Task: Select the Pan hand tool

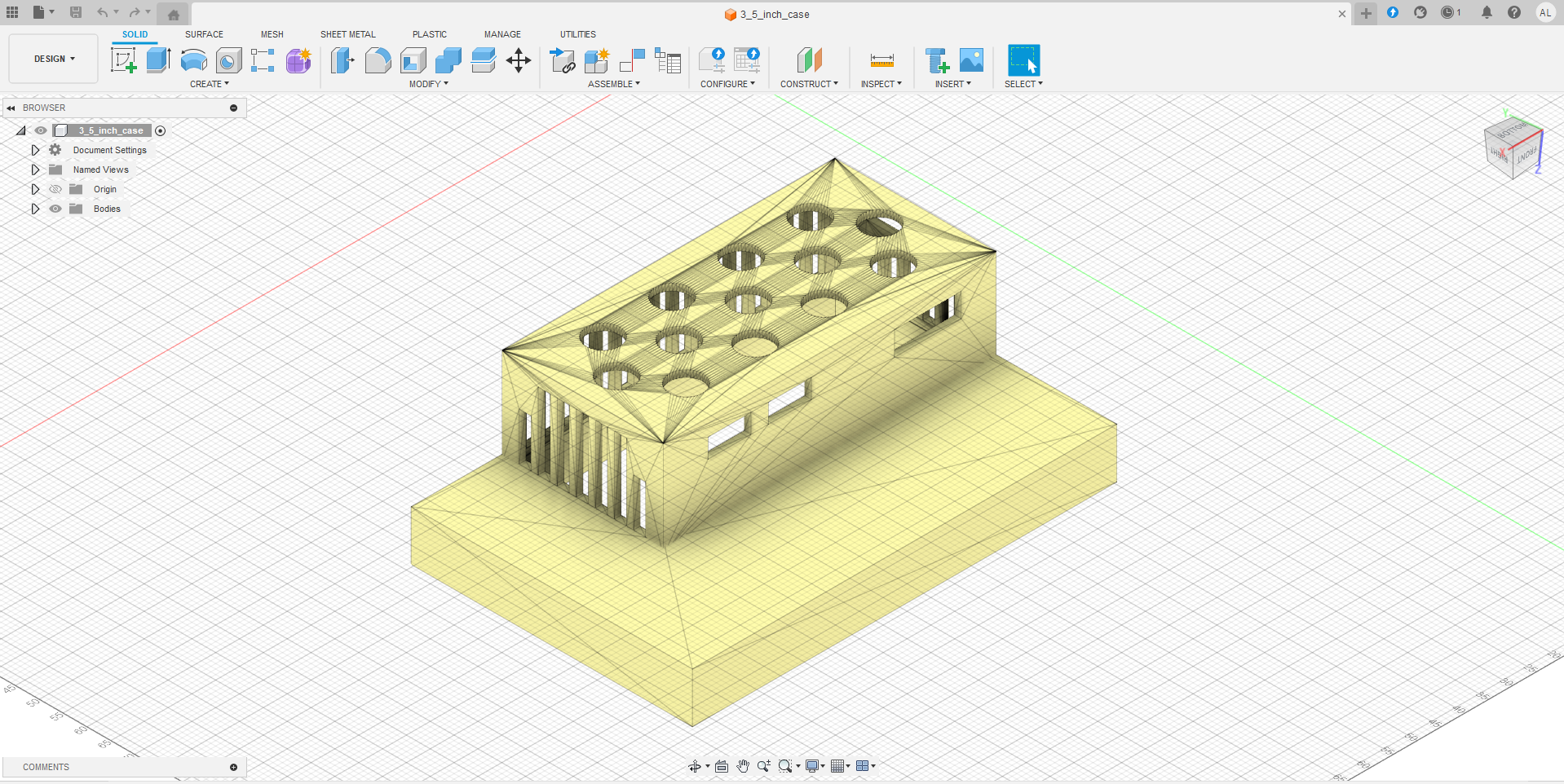Action: 743,766
